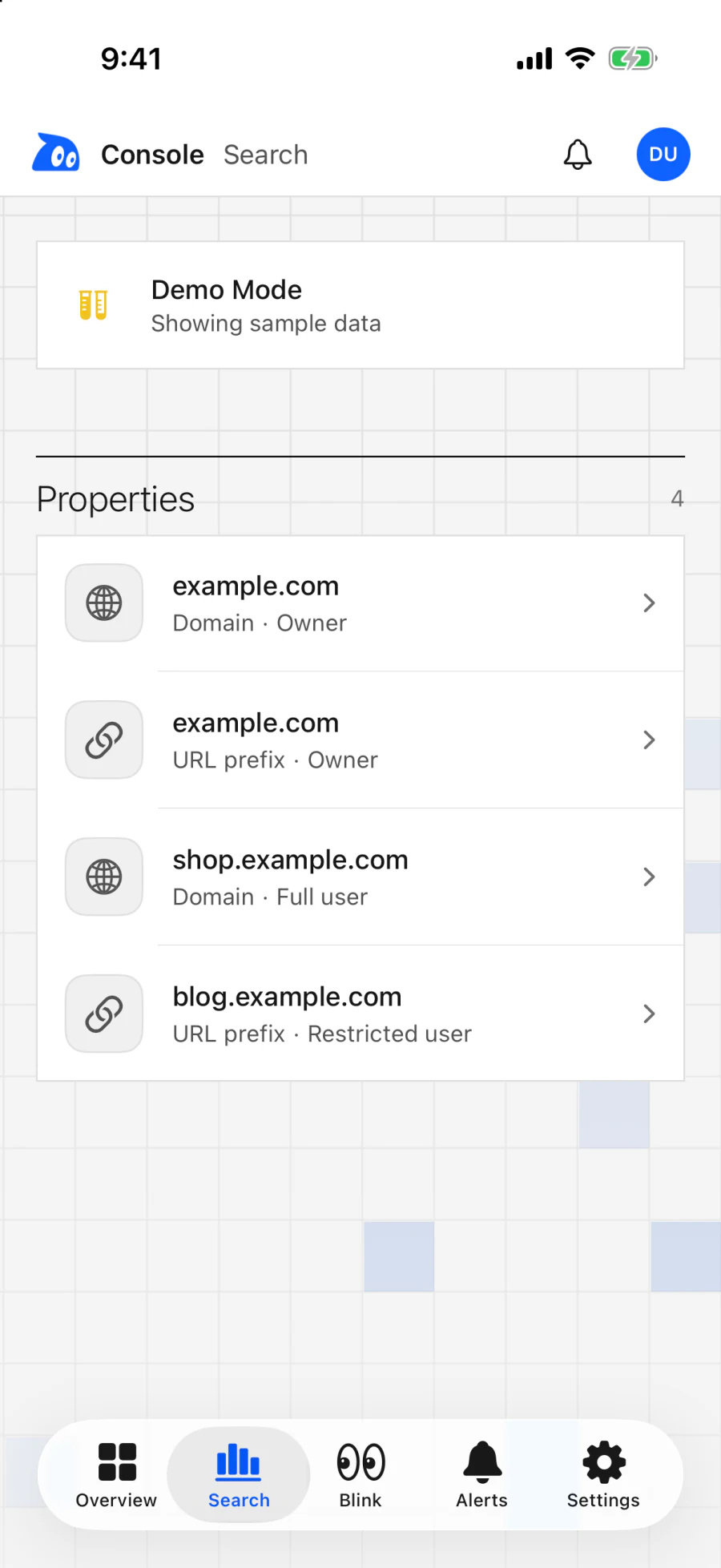Open shop.example.com Full user property
721x1568 pixels.
360,877
